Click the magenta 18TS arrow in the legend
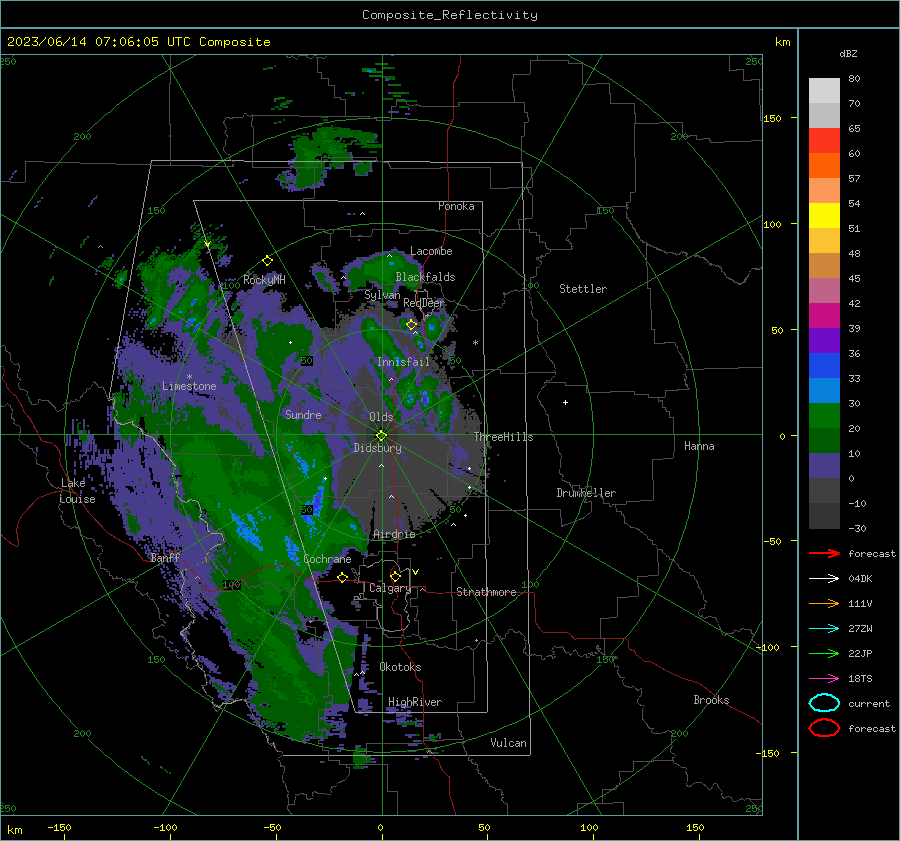The width and height of the screenshot is (900, 841). tap(824, 678)
